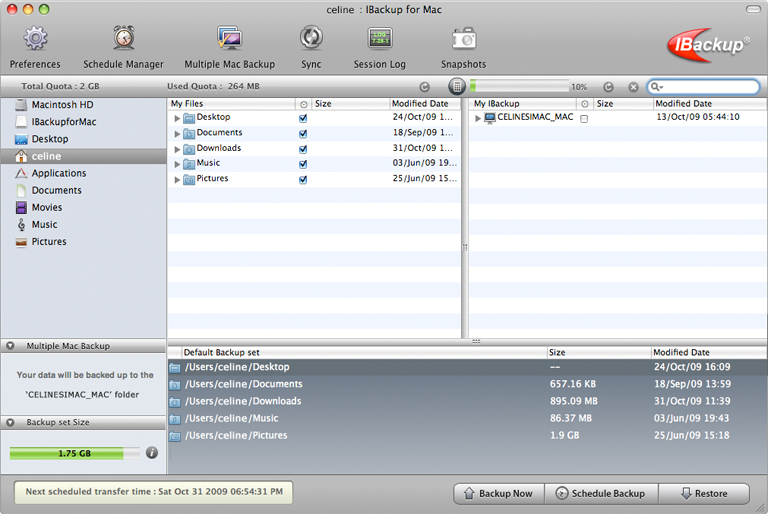The image size is (768, 514).
Task: Click the 10% transfer progress bar
Action: pos(519,87)
